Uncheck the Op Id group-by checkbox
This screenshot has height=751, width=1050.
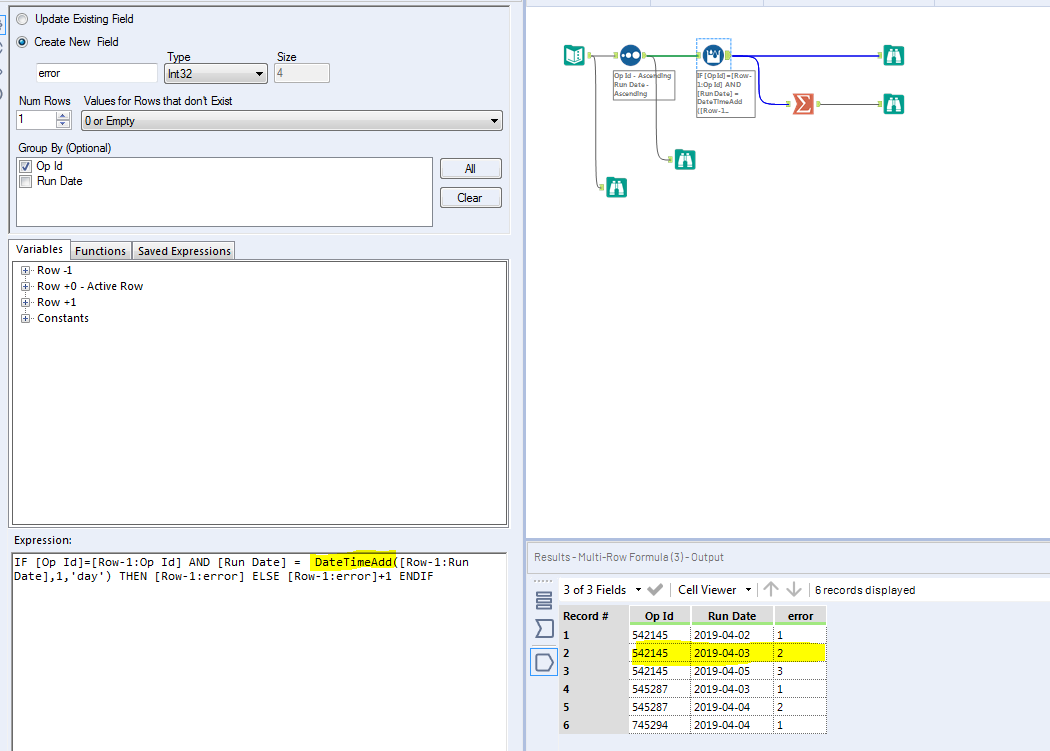point(24,167)
